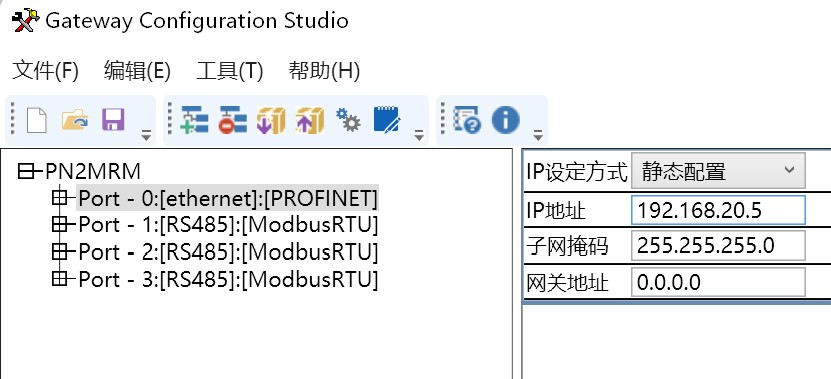Expand the Port - 2 ModbusRTU node
The image size is (831, 379).
click(59, 252)
